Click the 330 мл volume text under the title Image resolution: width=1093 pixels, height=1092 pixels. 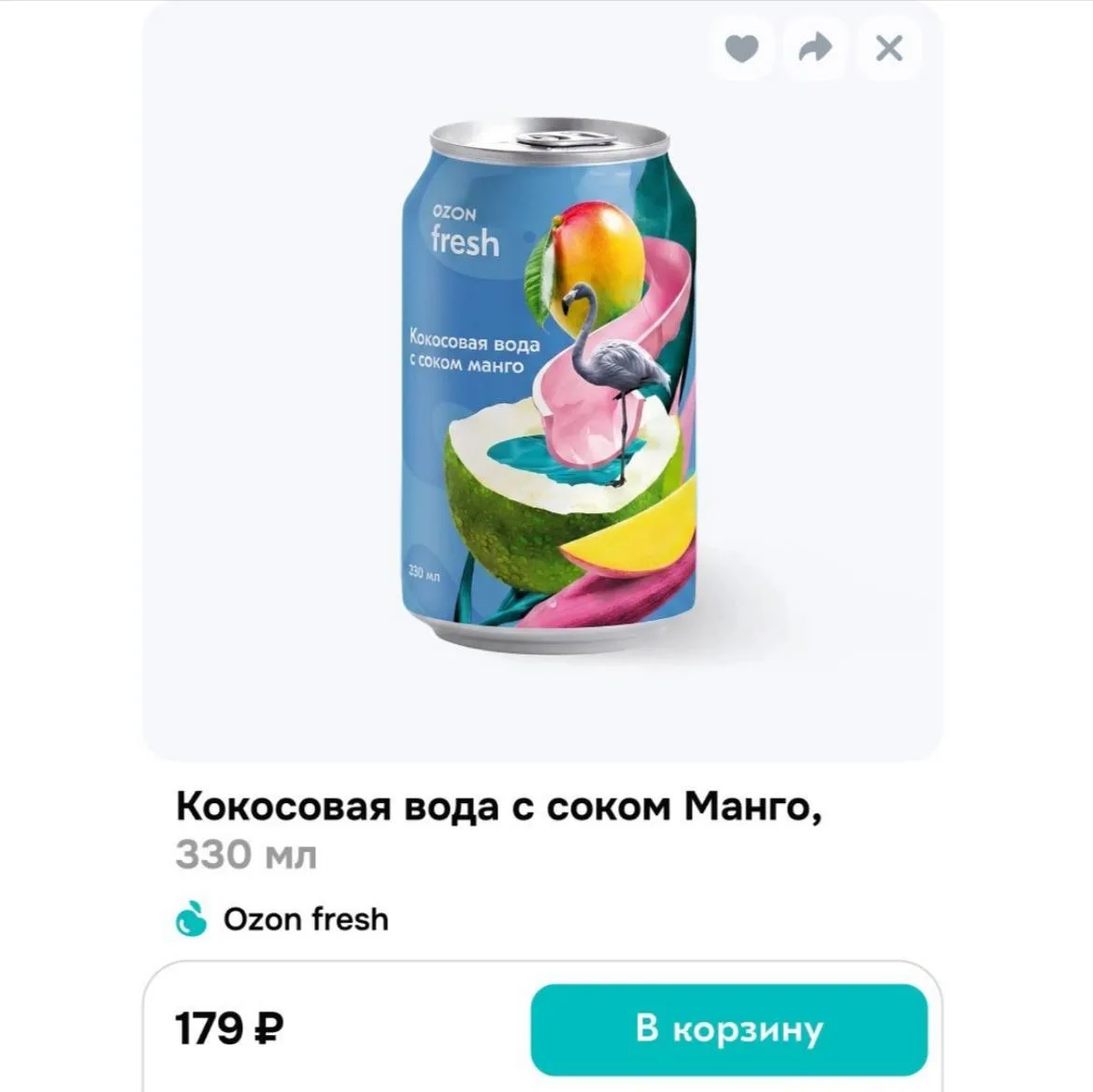(x=246, y=855)
